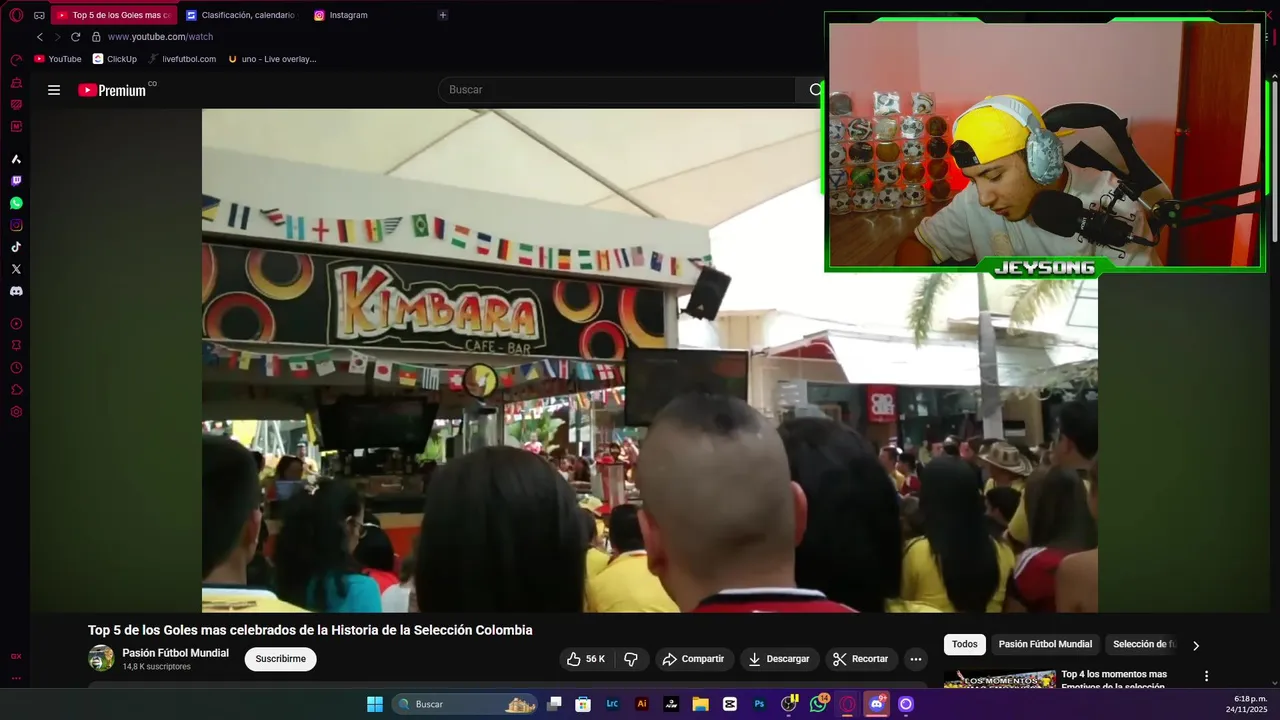Play or pause the YouTube video

[x=650, y=360]
